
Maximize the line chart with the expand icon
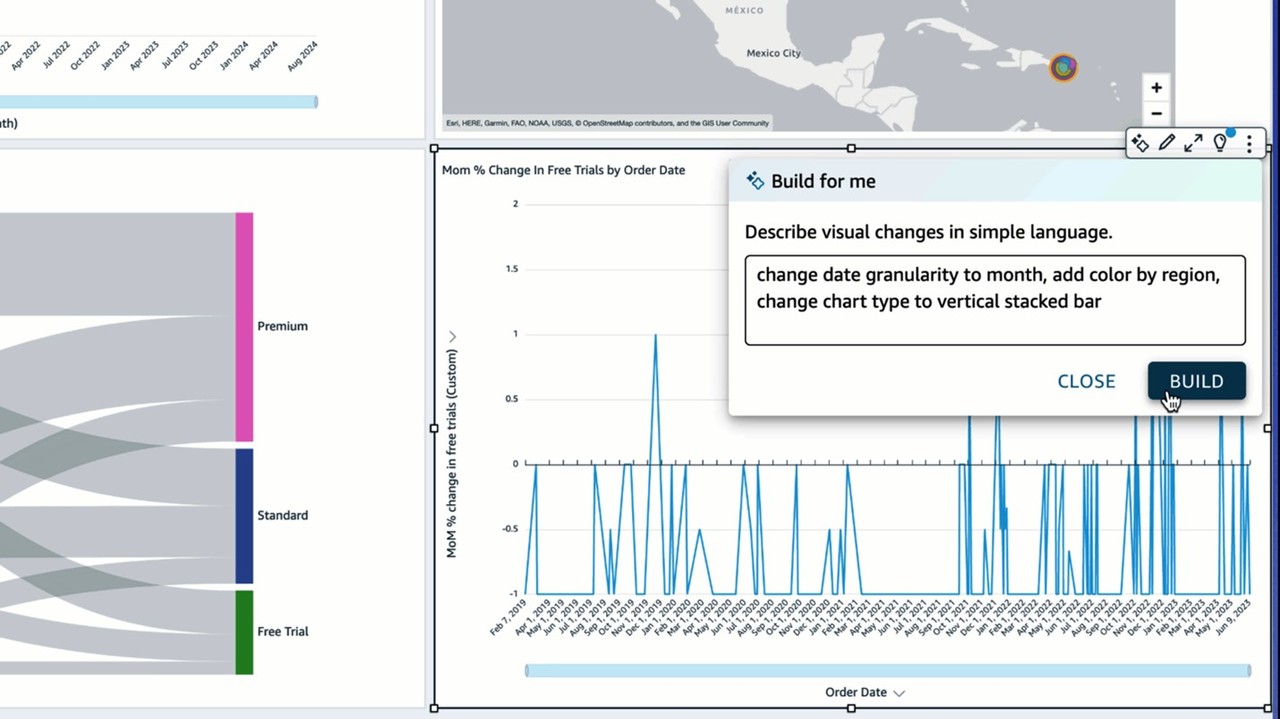coord(1193,143)
